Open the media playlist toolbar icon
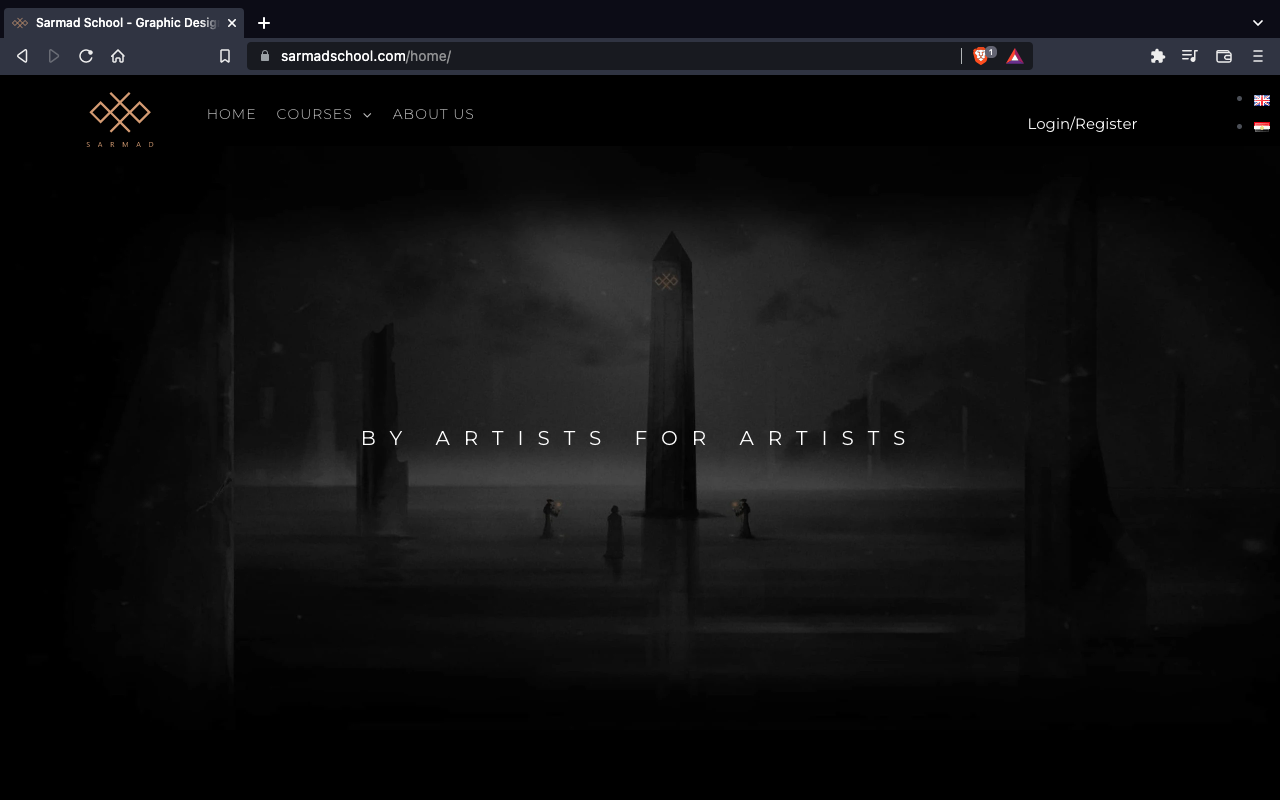The height and width of the screenshot is (800, 1280). [1190, 56]
